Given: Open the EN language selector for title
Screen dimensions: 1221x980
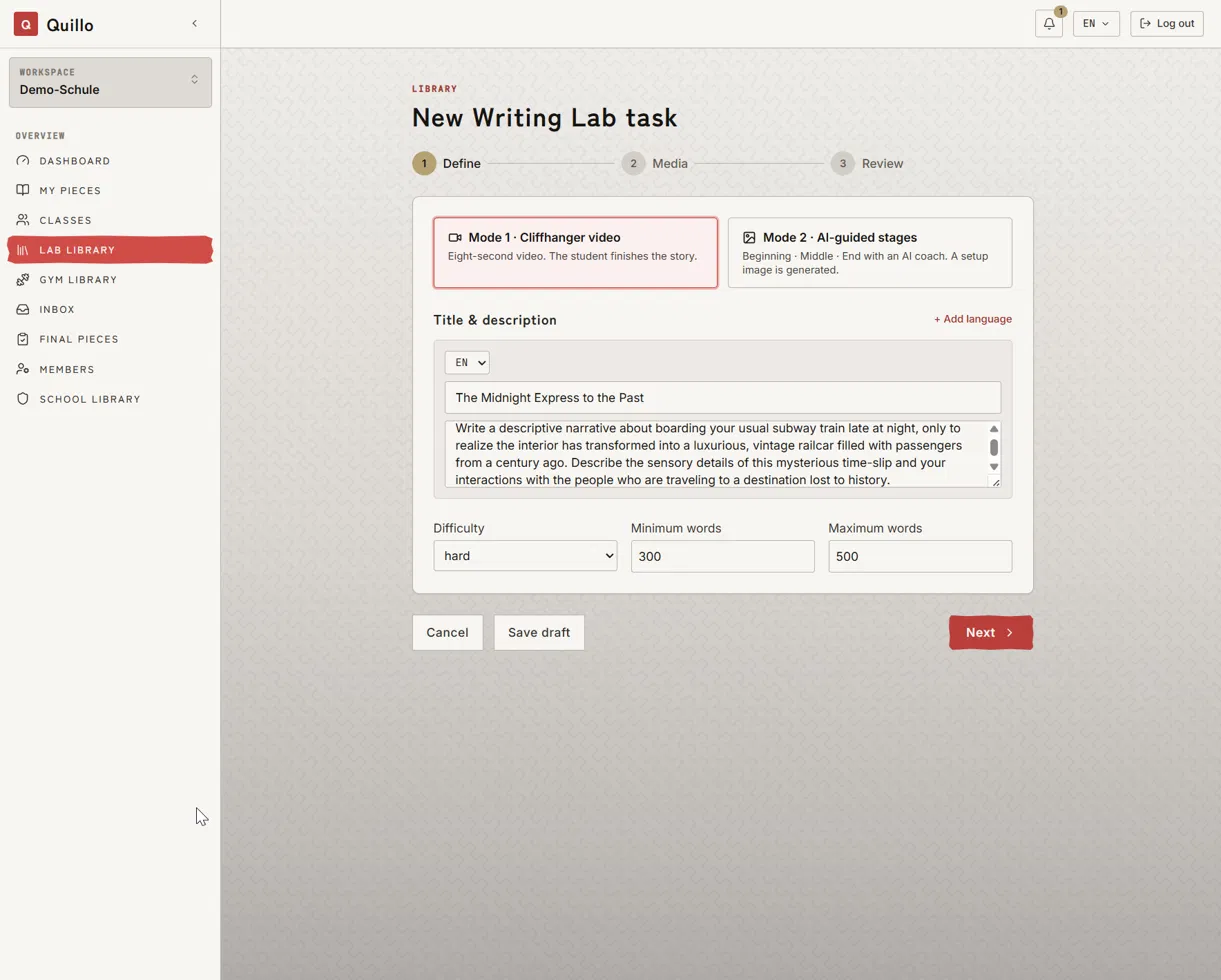Looking at the screenshot, I should 467,363.
